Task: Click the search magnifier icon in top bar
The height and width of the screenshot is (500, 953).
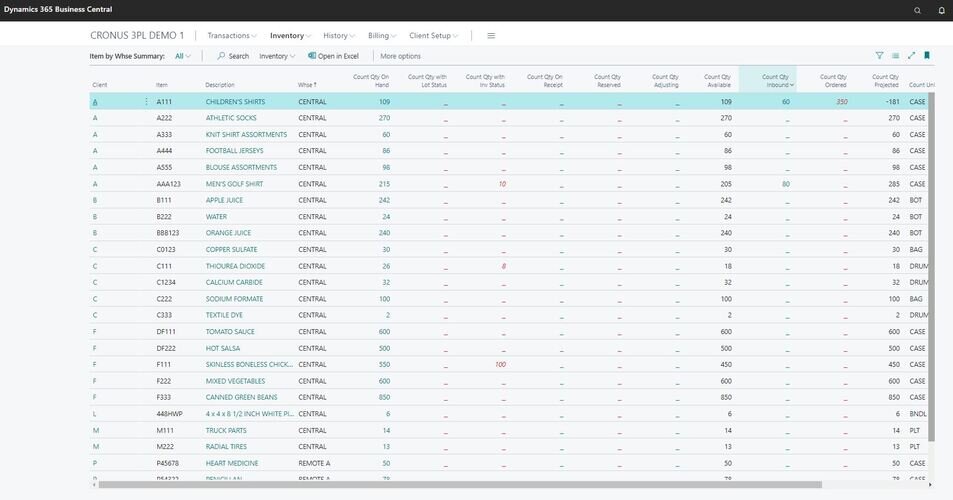Action: click(918, 10)
